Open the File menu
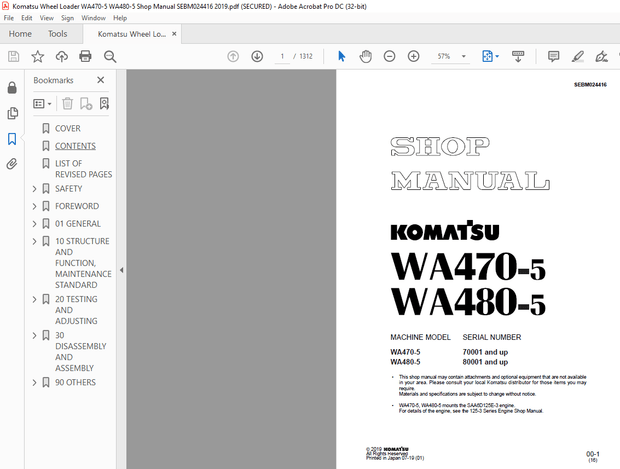Viewport: 620px width, 469px height. [x=9, y=18]
